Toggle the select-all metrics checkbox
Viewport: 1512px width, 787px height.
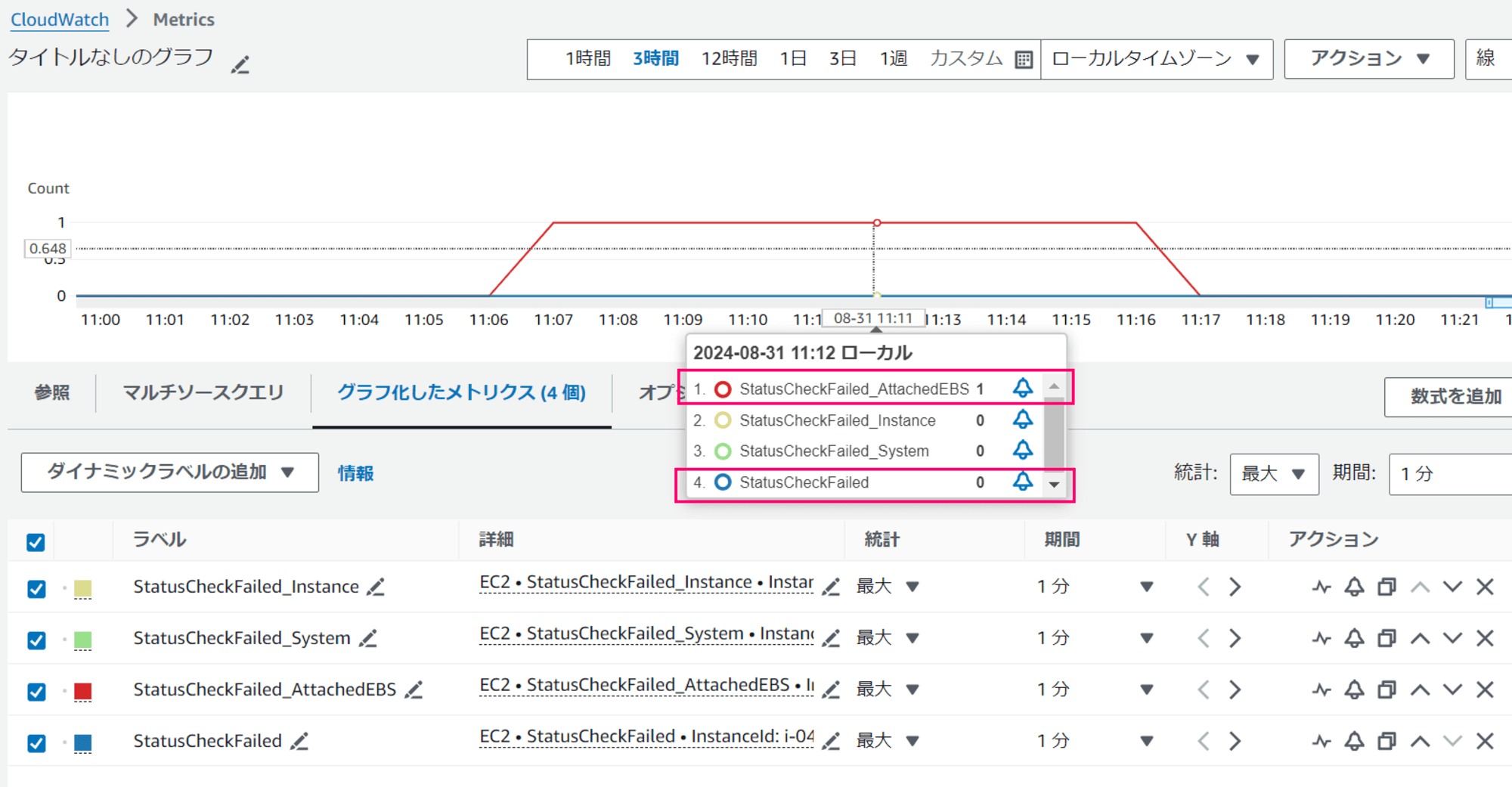pyautogui.click(x=36, y=542)
